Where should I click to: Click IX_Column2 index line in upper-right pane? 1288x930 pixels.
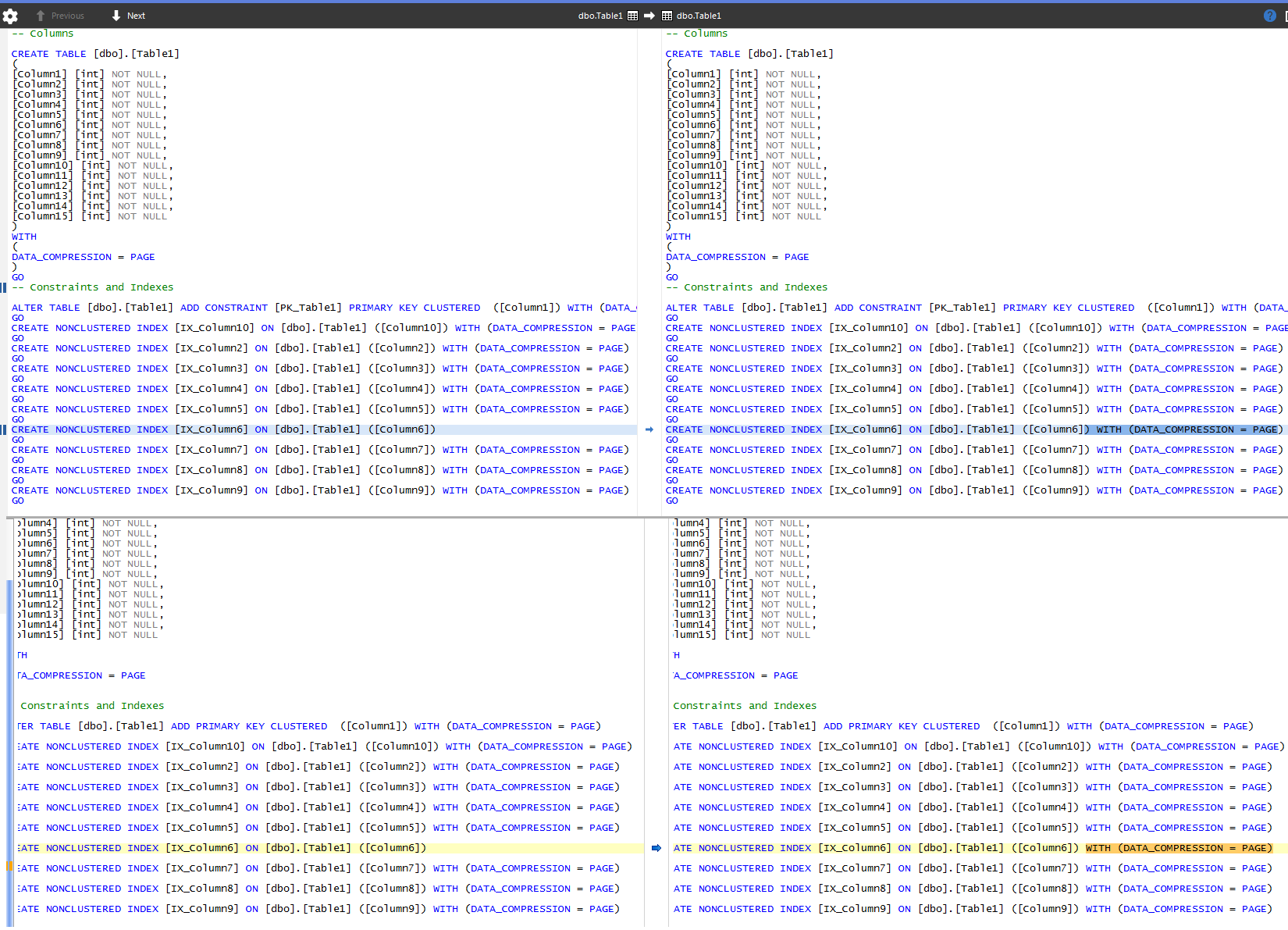(974, 348)
